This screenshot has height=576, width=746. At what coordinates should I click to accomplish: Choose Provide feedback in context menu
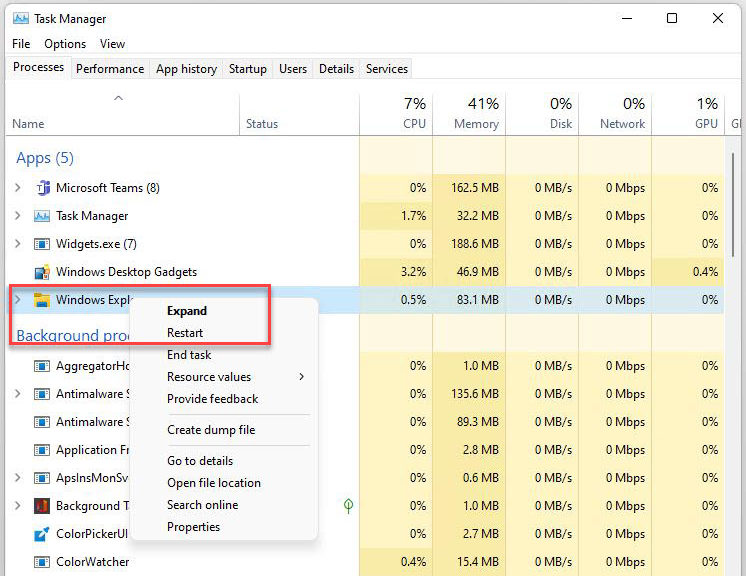pos(213,399)
